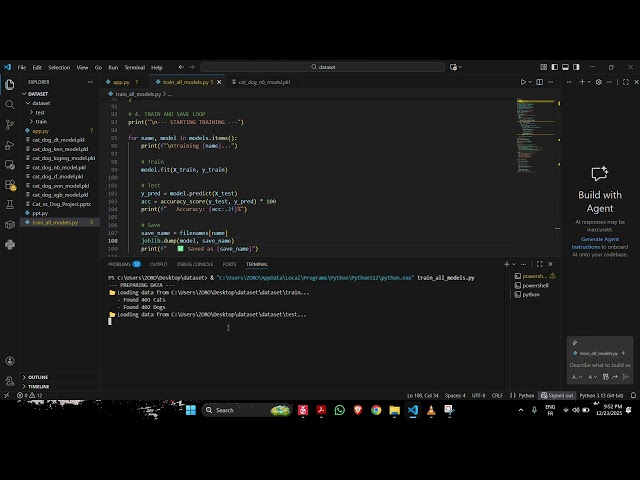The image size is (640, 480).
Task: Open the Testing flask view
Action: (x=10, y=204)
